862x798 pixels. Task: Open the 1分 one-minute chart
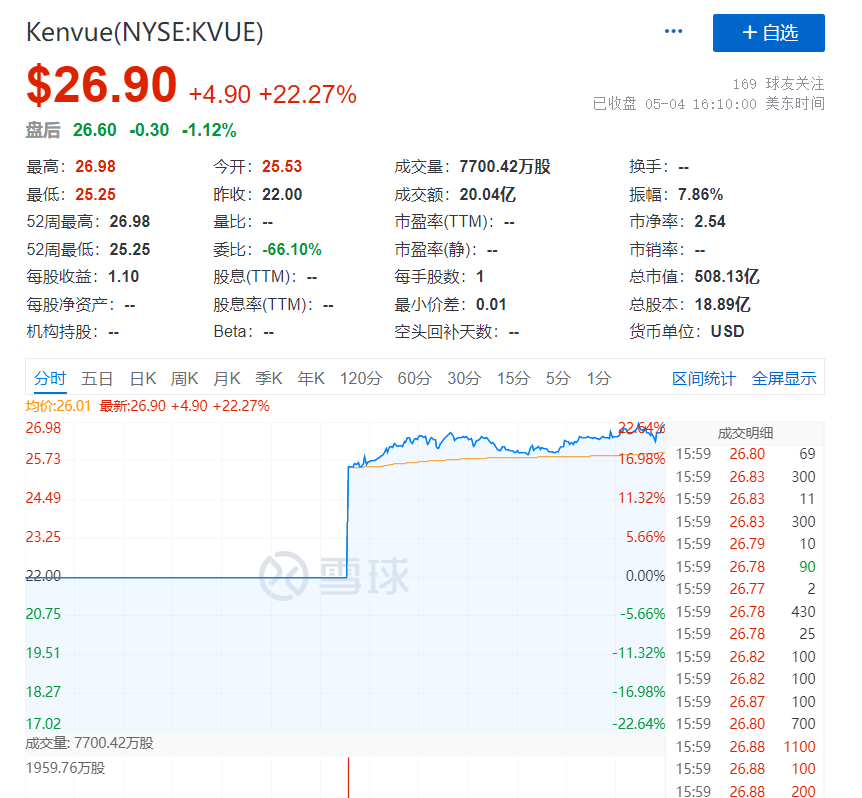tap(596, 378)
